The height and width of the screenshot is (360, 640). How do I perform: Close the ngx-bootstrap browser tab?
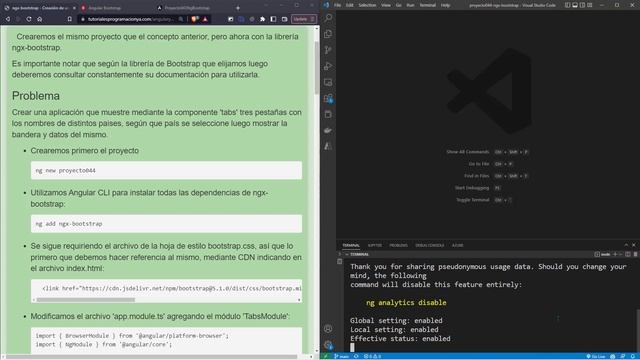(74, 8)
